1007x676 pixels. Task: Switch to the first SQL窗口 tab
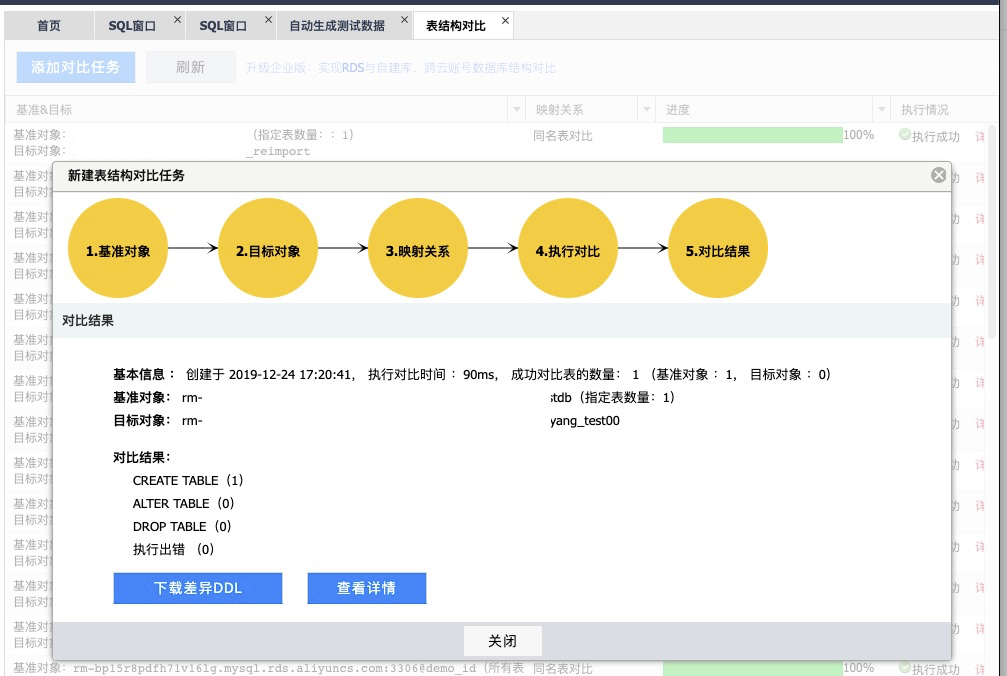point(132,26)
